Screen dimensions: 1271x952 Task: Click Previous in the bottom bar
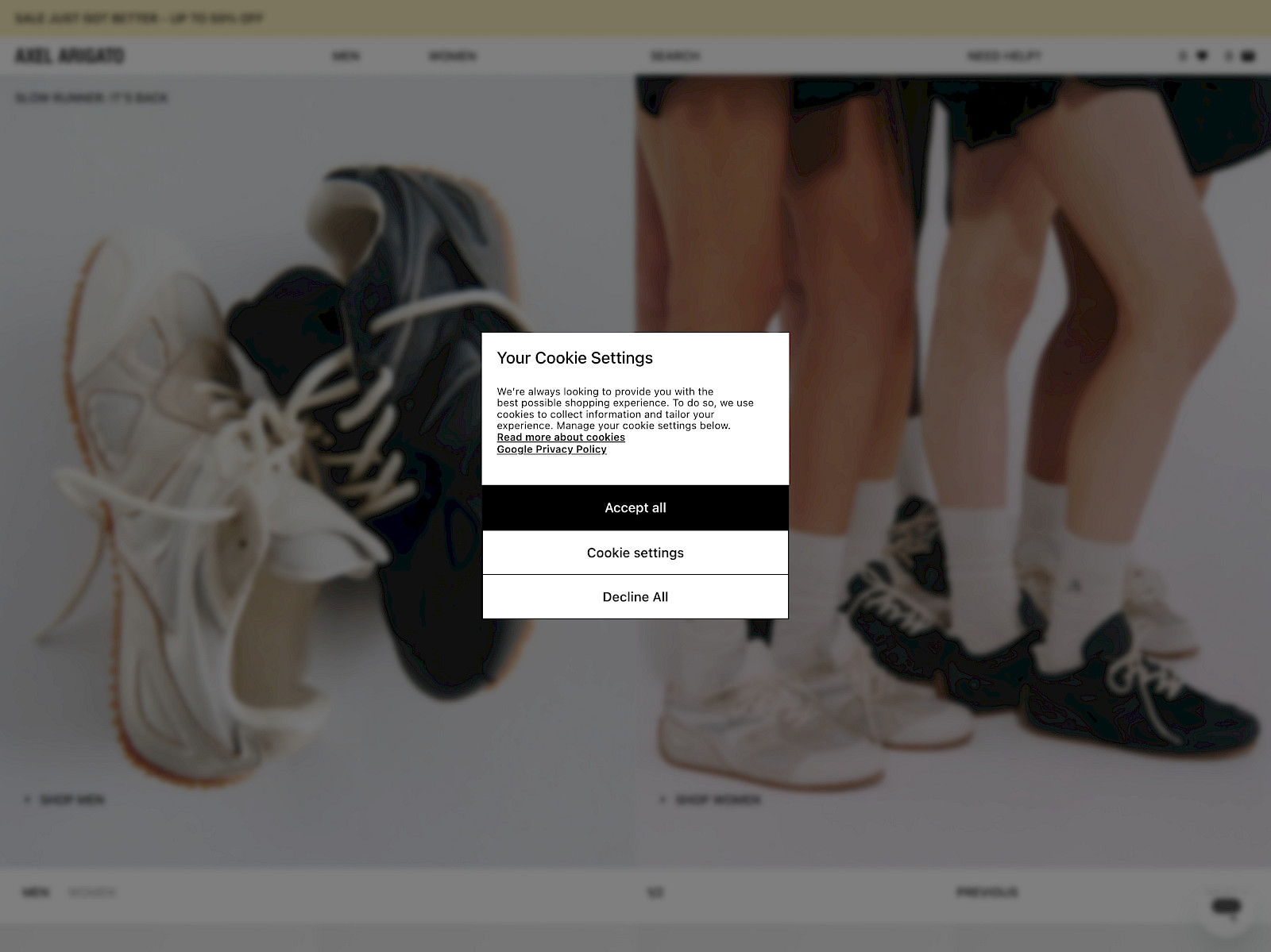[987, 892]
